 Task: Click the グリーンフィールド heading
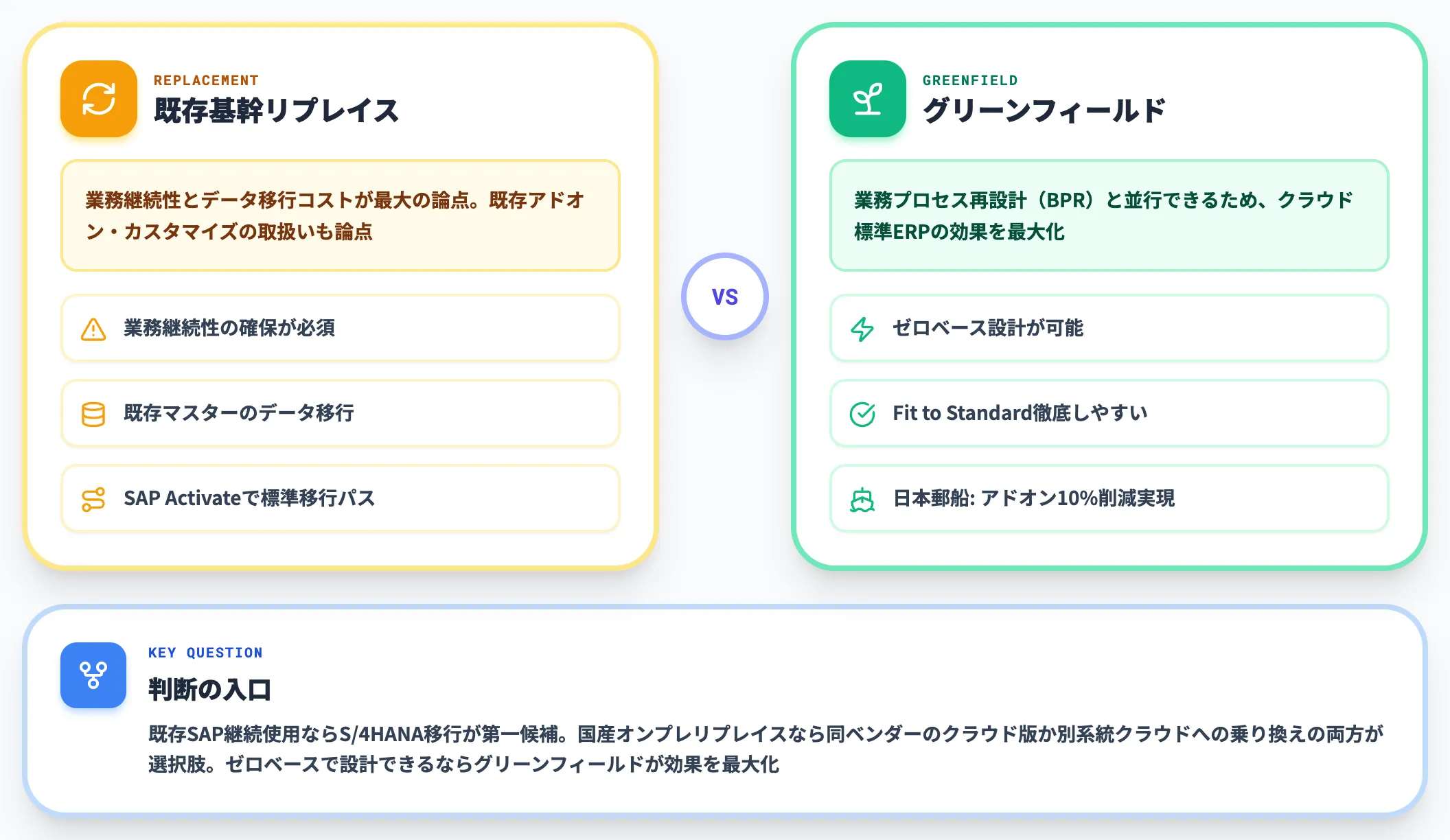(x=1044, y=110)
